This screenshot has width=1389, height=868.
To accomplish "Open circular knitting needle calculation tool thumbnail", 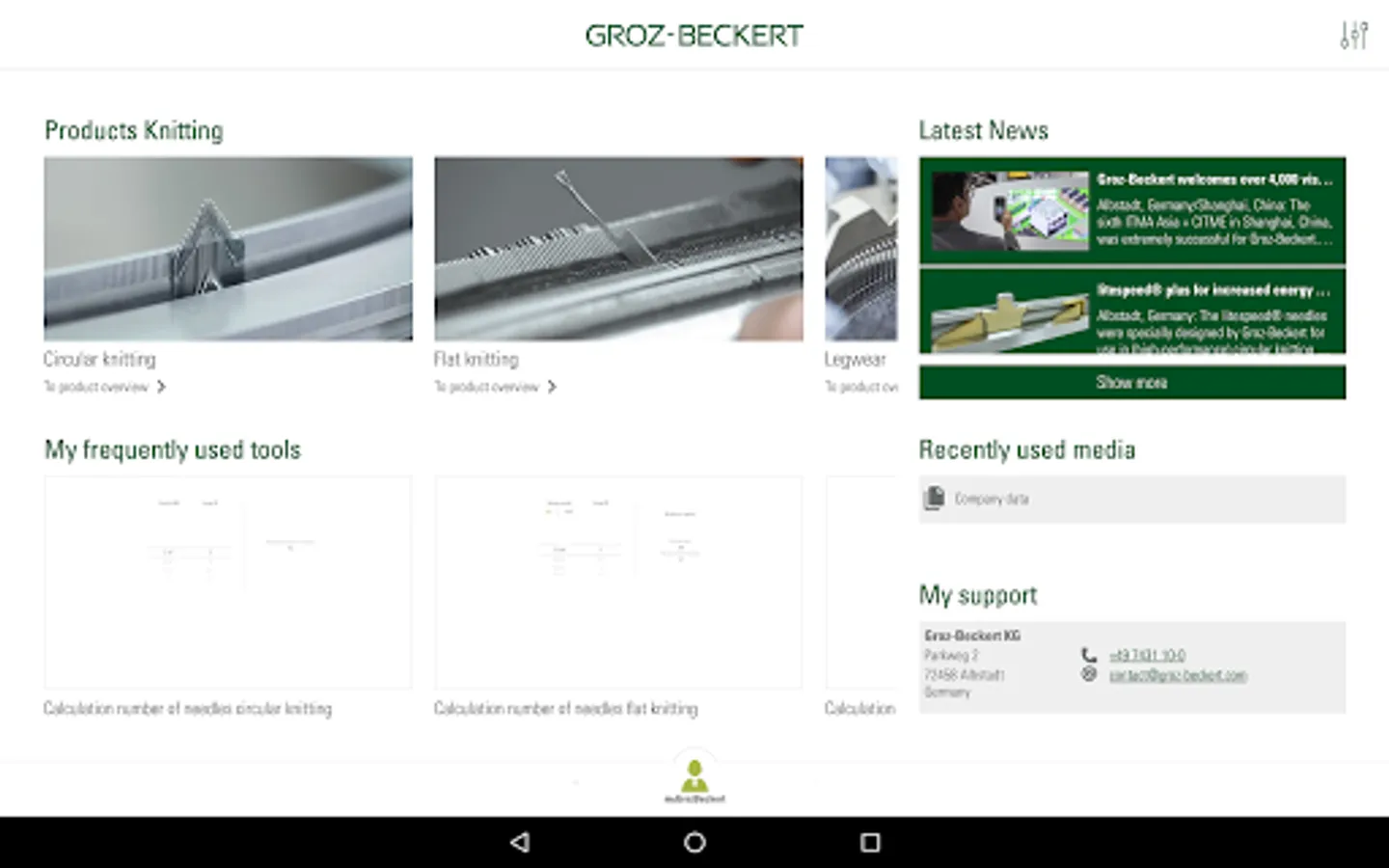I will [228, 582].
